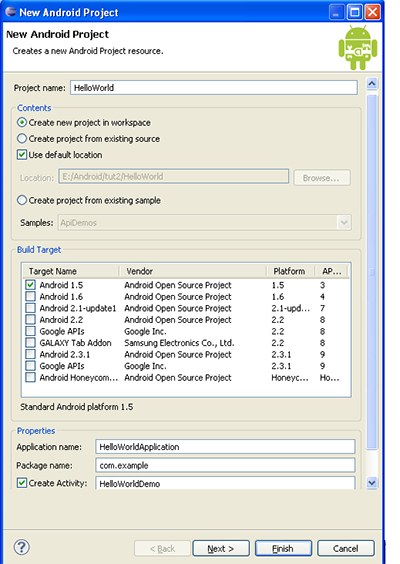
Task: Click the vertical scrollbar thumb
Action: 372,272
